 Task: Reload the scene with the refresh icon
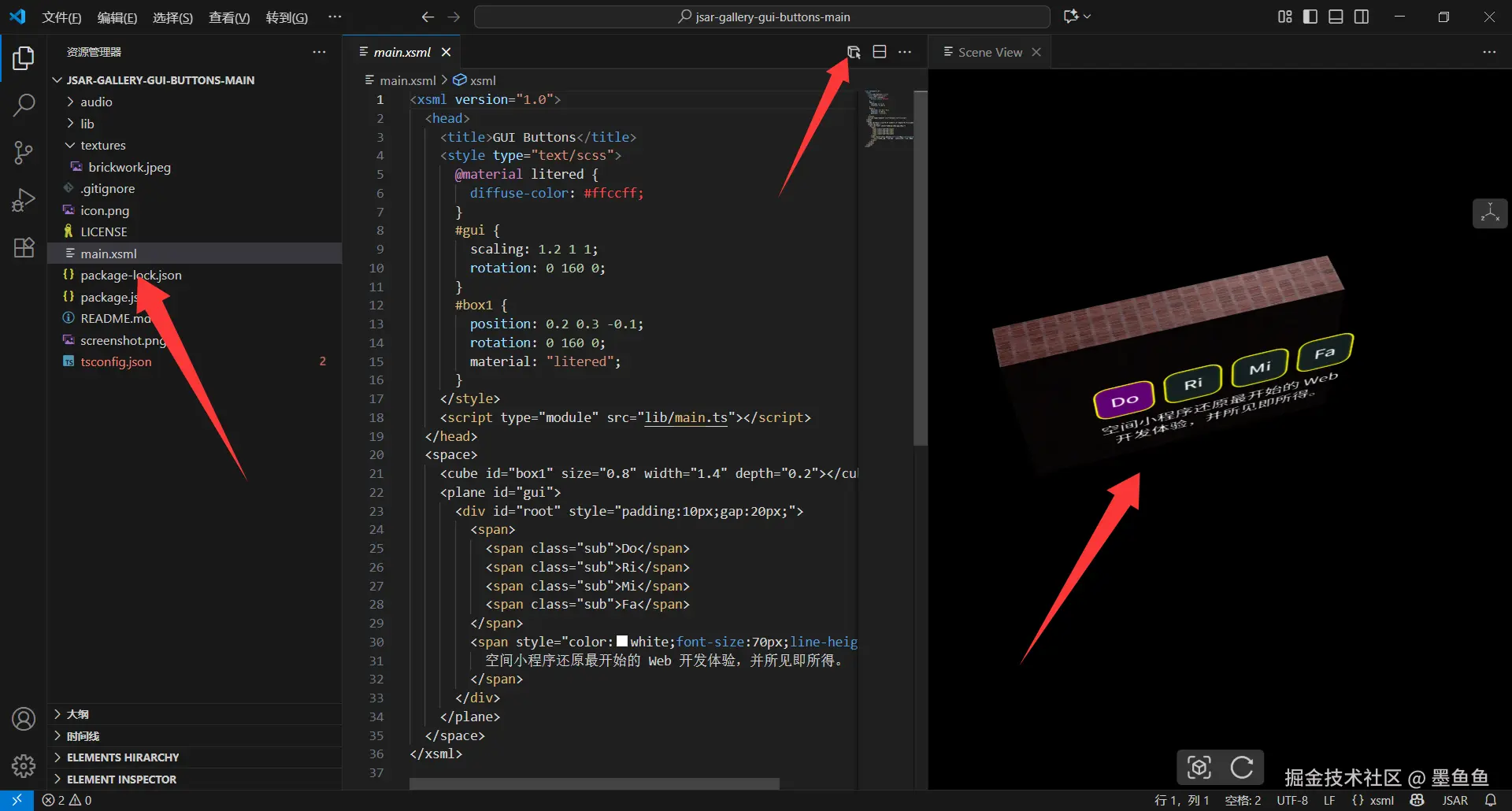[1242, 767]
